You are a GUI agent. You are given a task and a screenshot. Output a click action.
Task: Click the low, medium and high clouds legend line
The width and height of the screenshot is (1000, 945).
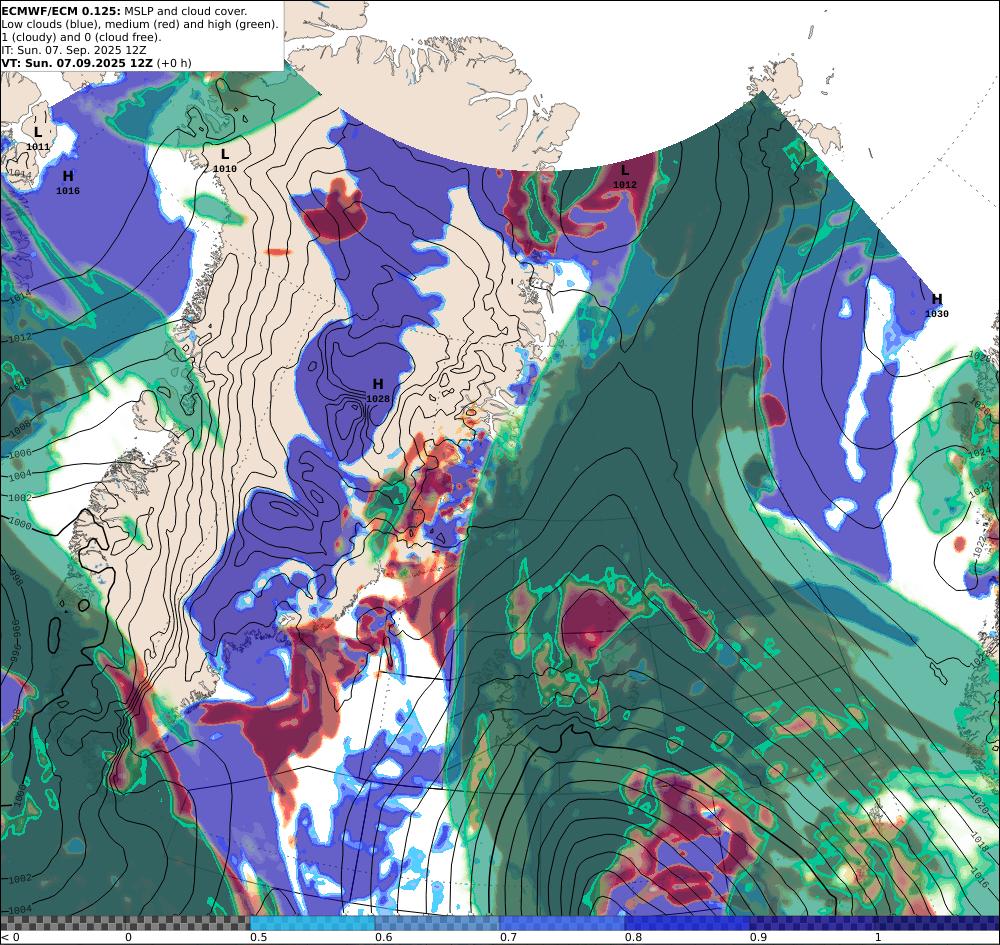click(140, 24)
